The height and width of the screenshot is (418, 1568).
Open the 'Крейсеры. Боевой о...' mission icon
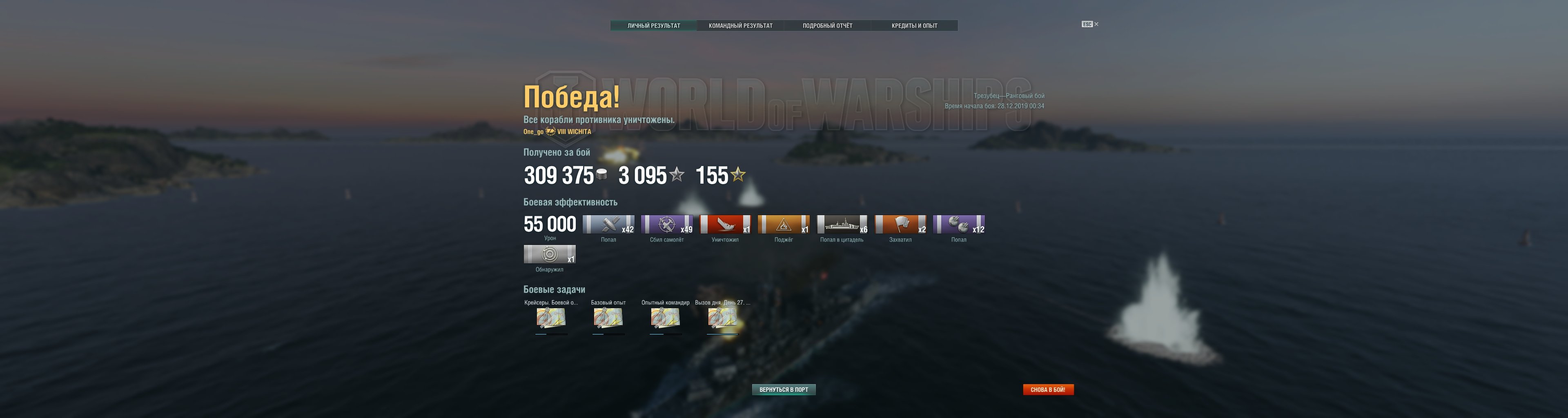pos(551,318)
